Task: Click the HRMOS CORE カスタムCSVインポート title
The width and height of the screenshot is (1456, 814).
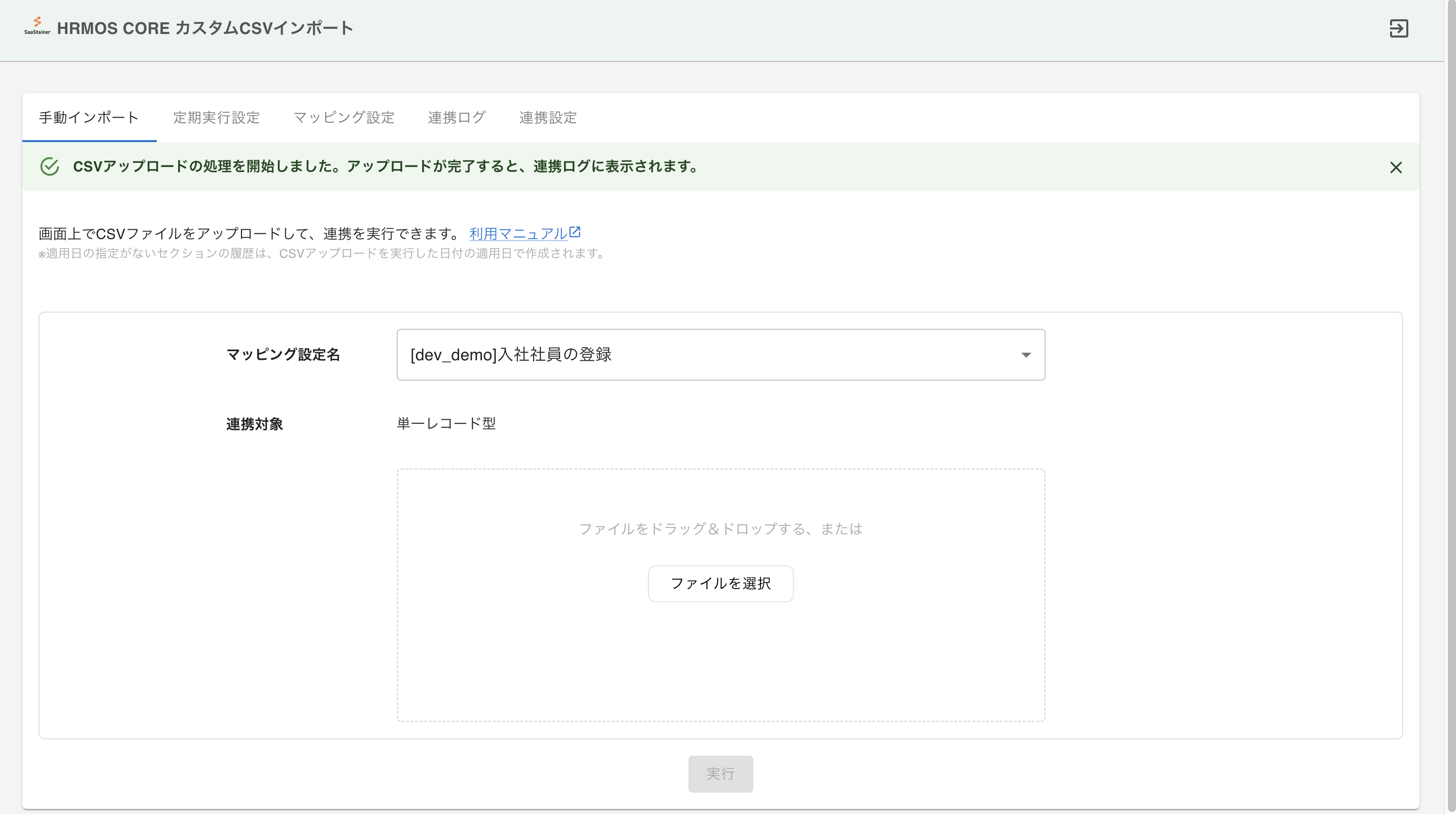Action: pyautogui.click(x=206, y=28)
